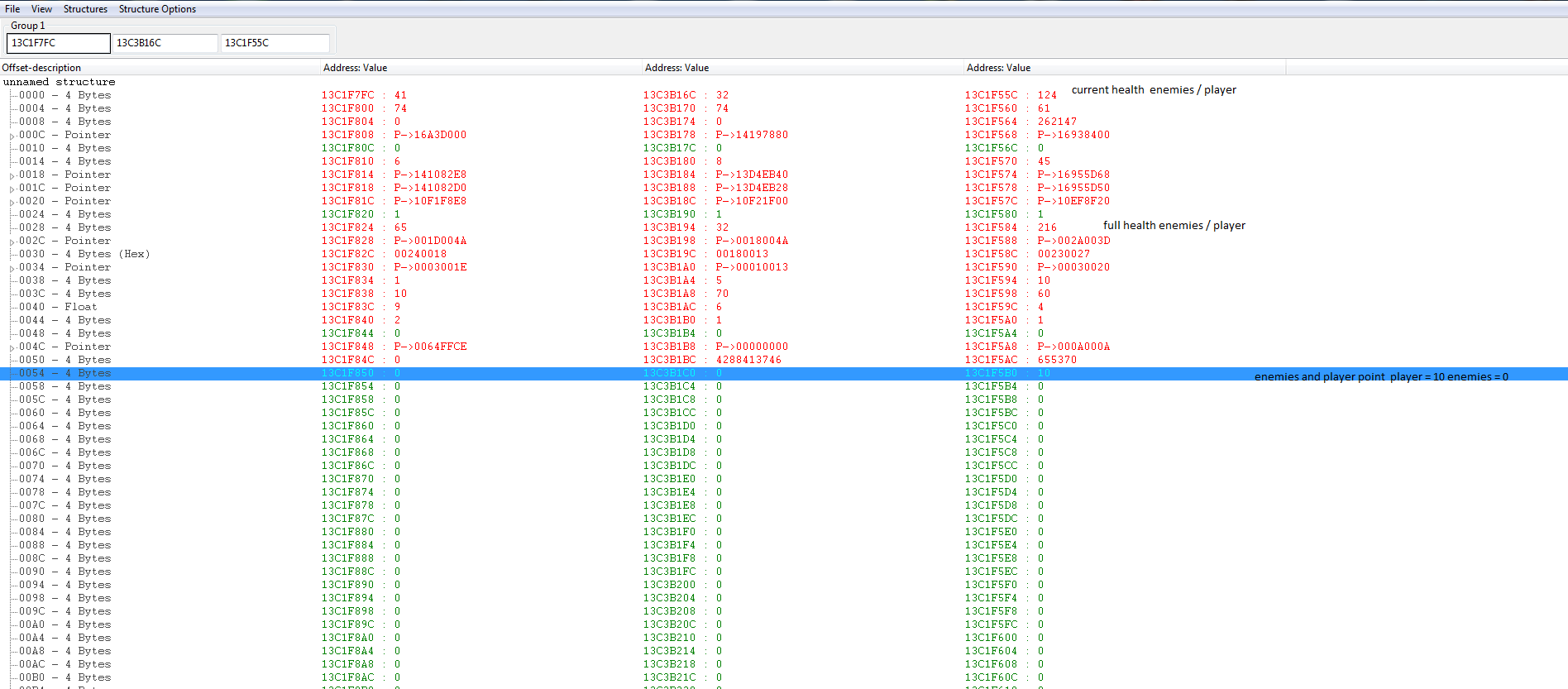Viewport: 1568px width, 689px height.
Task: Expand the 0034 Pointer entry
Action: [x=12, y=268]
